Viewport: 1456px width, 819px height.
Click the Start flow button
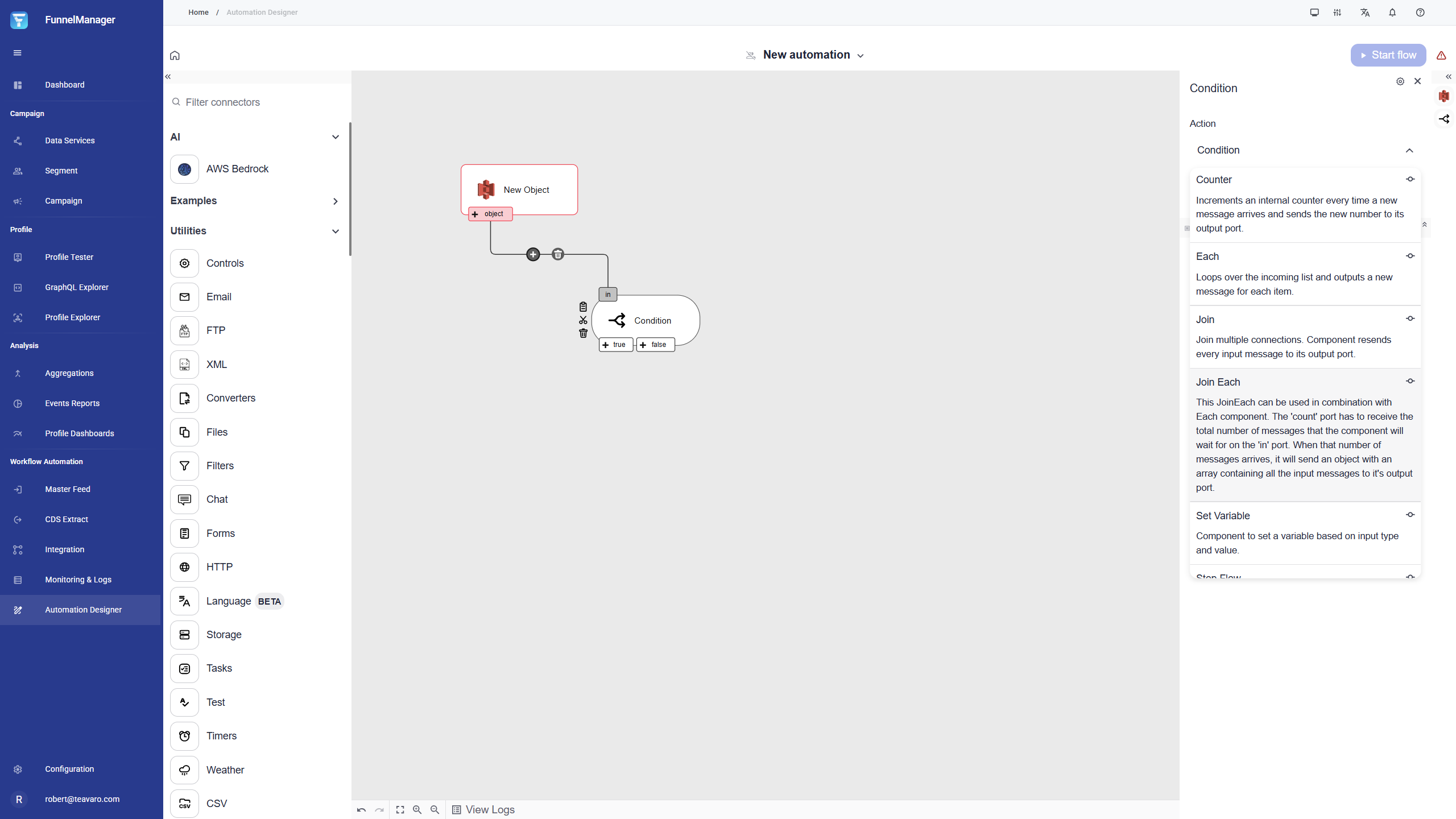(1388, 55)
